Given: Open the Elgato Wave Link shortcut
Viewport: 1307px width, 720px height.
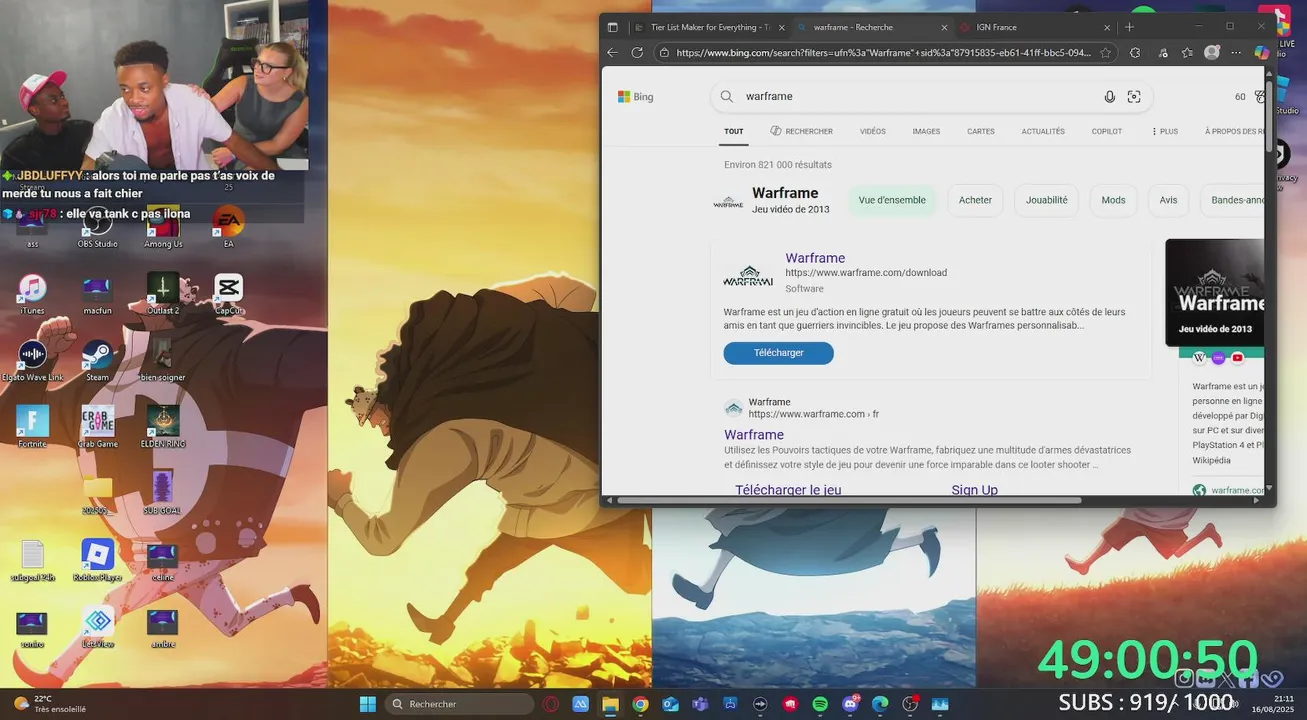Looking at the screenshot, I should 32,361.
